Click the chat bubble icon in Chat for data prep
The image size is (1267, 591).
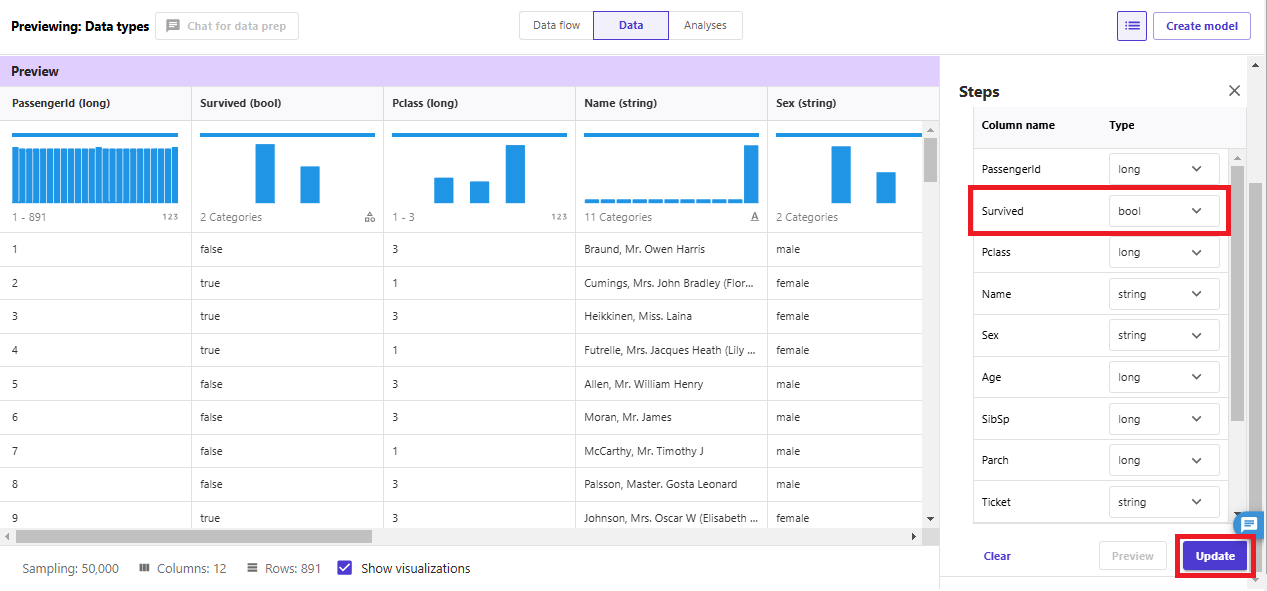pyautogui.click(x=173, y=26)
